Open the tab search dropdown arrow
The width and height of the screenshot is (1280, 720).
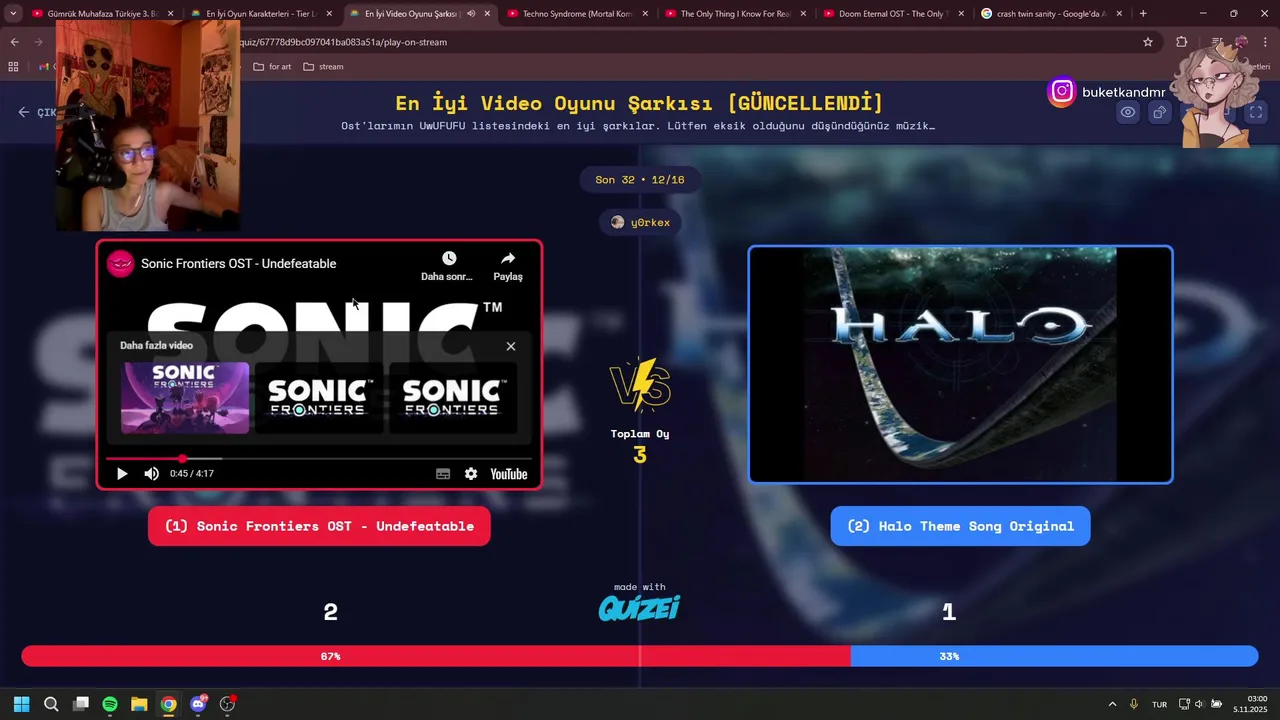pos(14,14)
